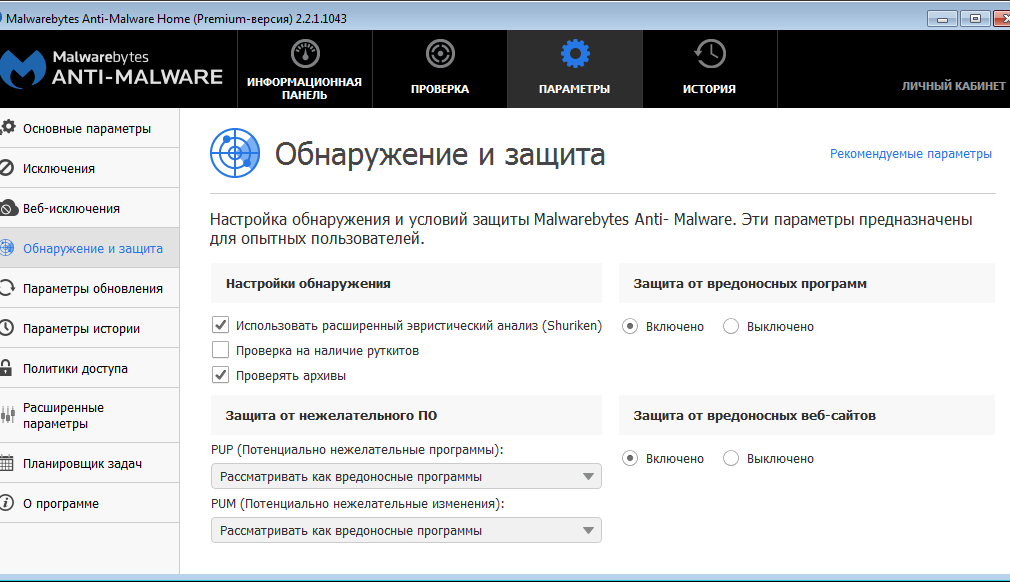Maximize the Malwarebytes window
Screen dimensions: 1010x582
[x=975, y=19]
